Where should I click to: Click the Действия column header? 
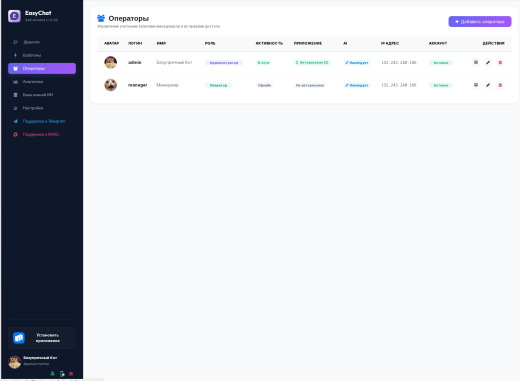coord(493,43)
